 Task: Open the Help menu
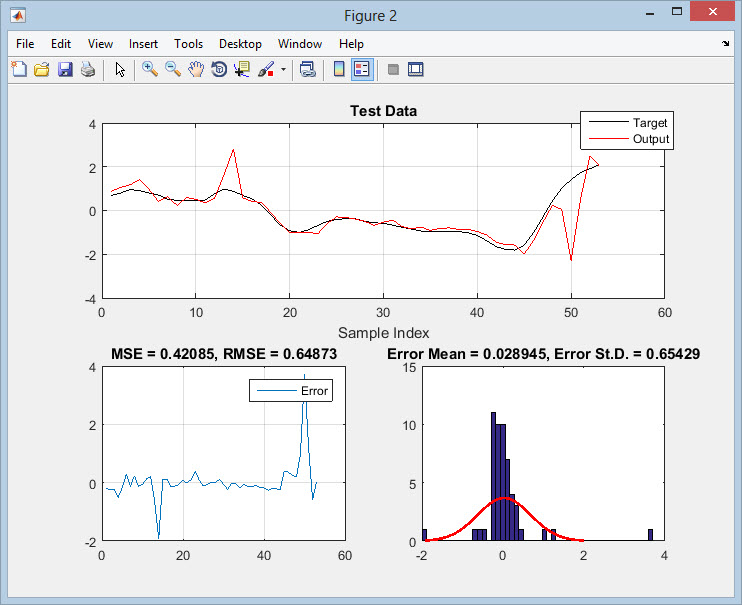click(x=351, y=44)
